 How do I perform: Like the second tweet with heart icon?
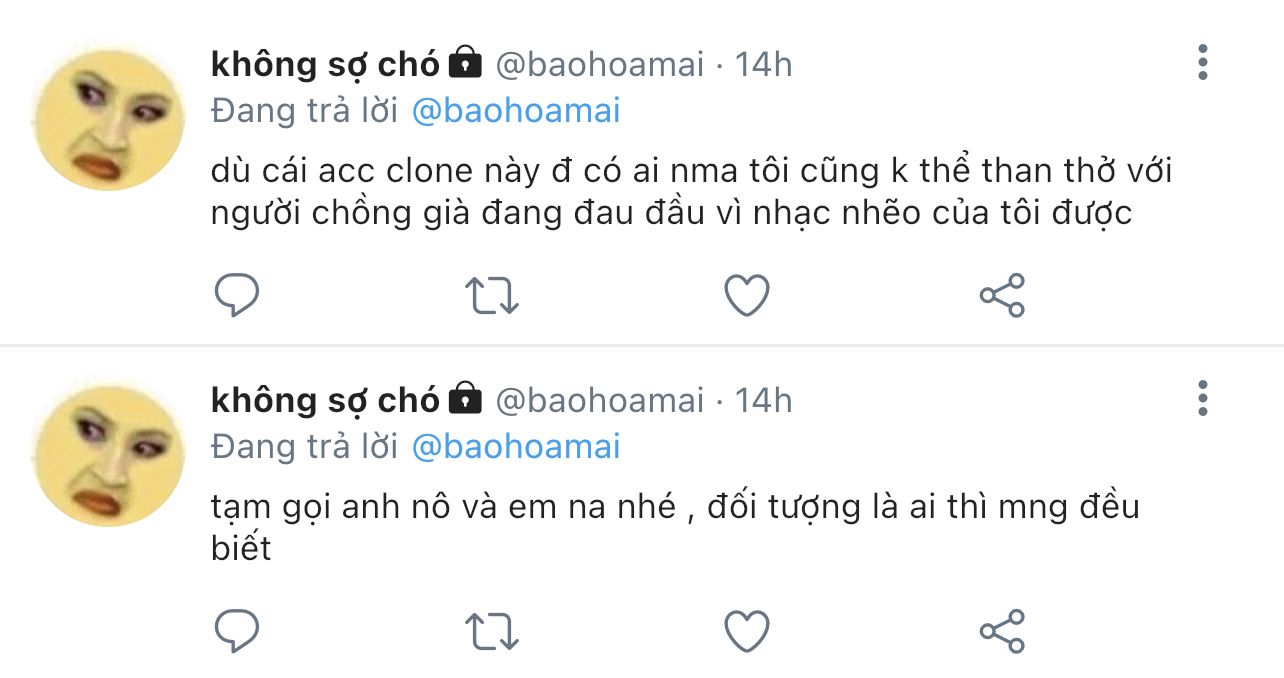746,631
